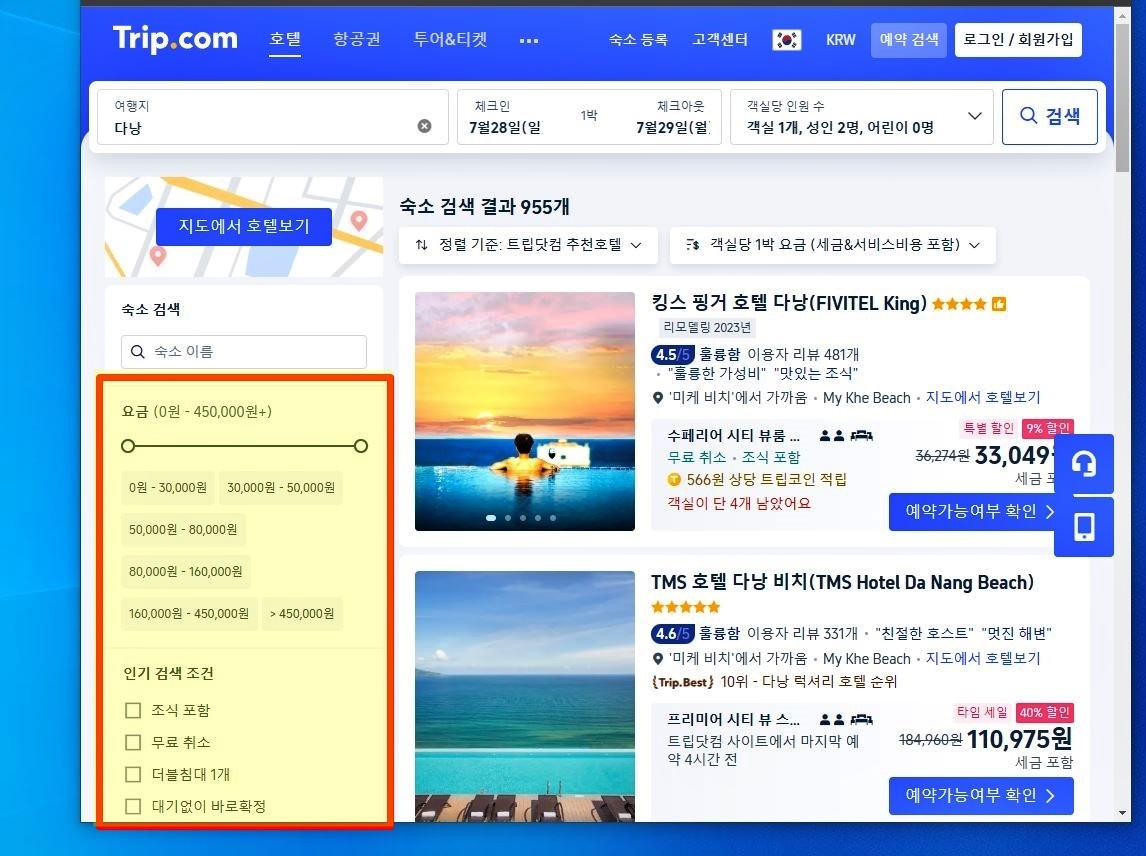The height and width of the screenshot is (856, 1146).
Task: Click the 예약 검색 button
Action: point(908,39)
